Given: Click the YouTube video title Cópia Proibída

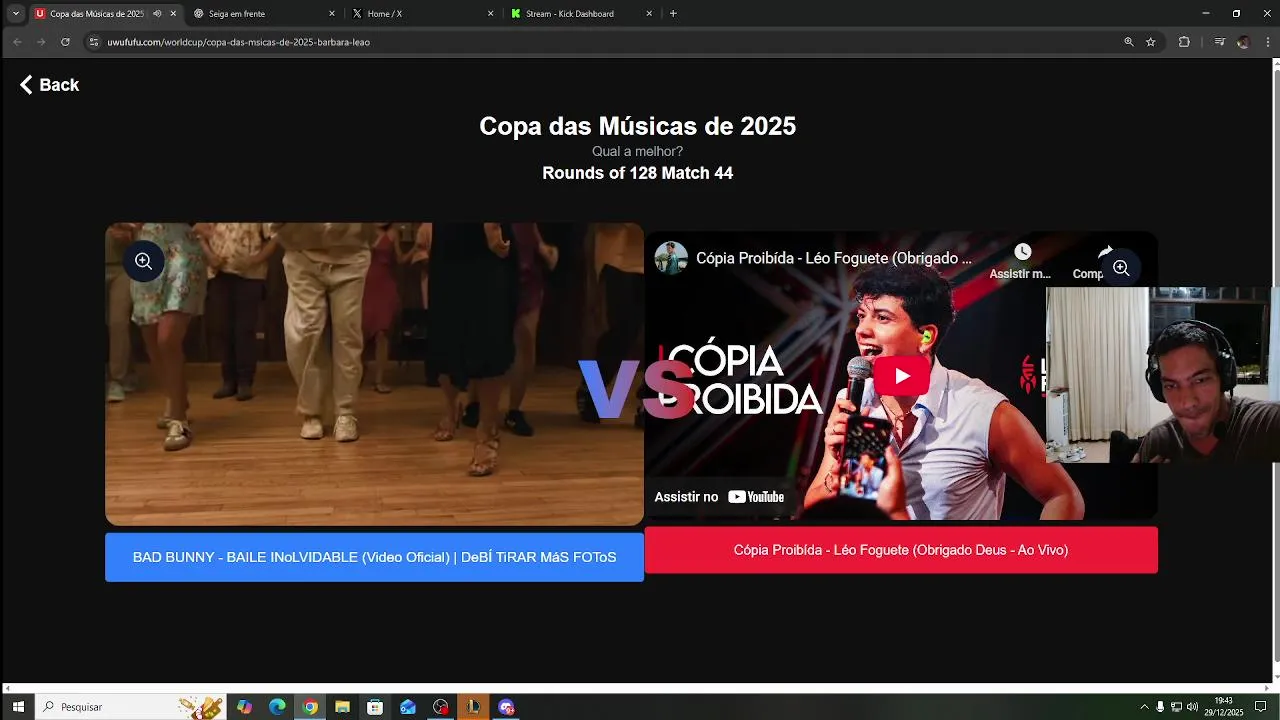Looking at the screenshot, I should click(834, 258).
